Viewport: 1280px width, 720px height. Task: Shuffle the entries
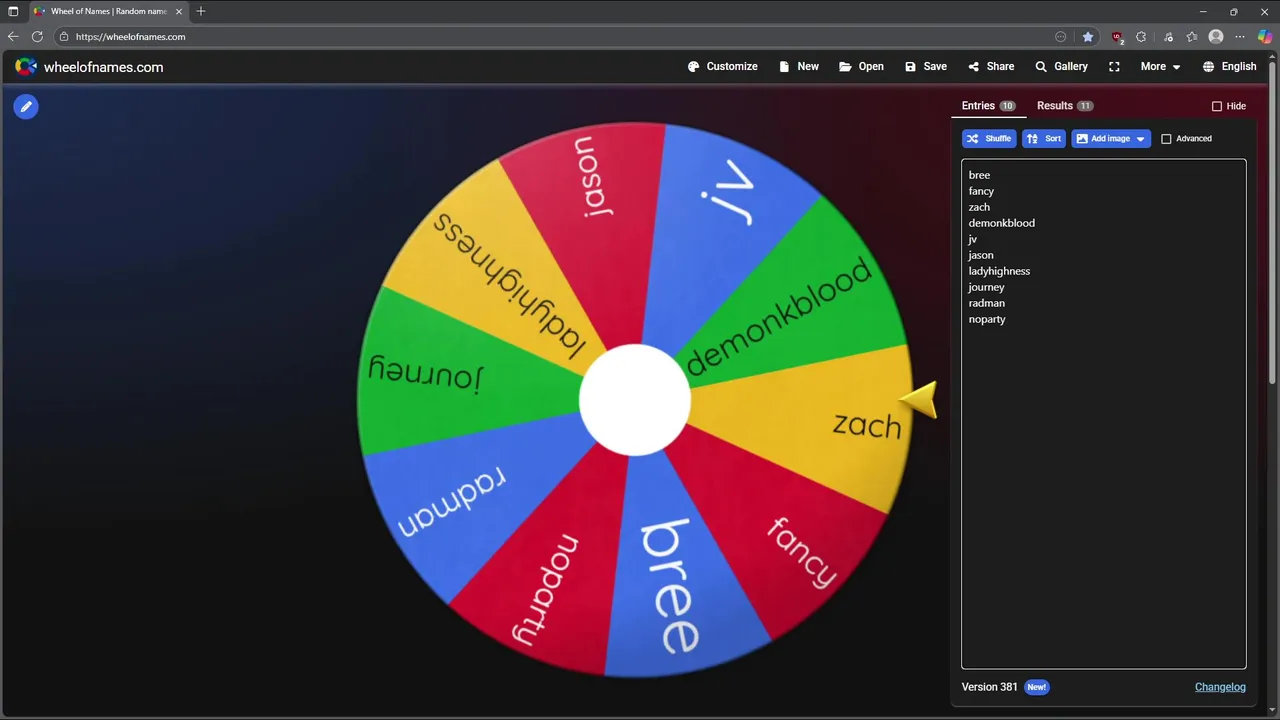tap(989, 139)
